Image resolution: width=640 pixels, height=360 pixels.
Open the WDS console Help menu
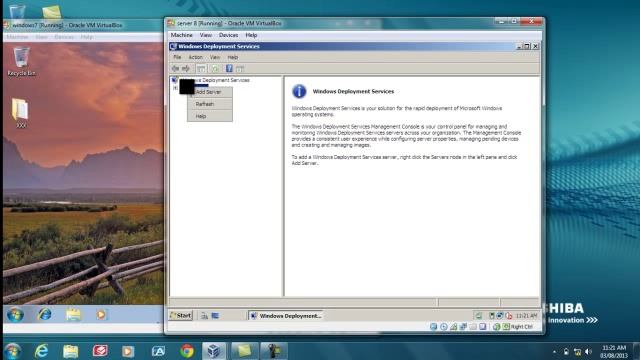(233, 58)
